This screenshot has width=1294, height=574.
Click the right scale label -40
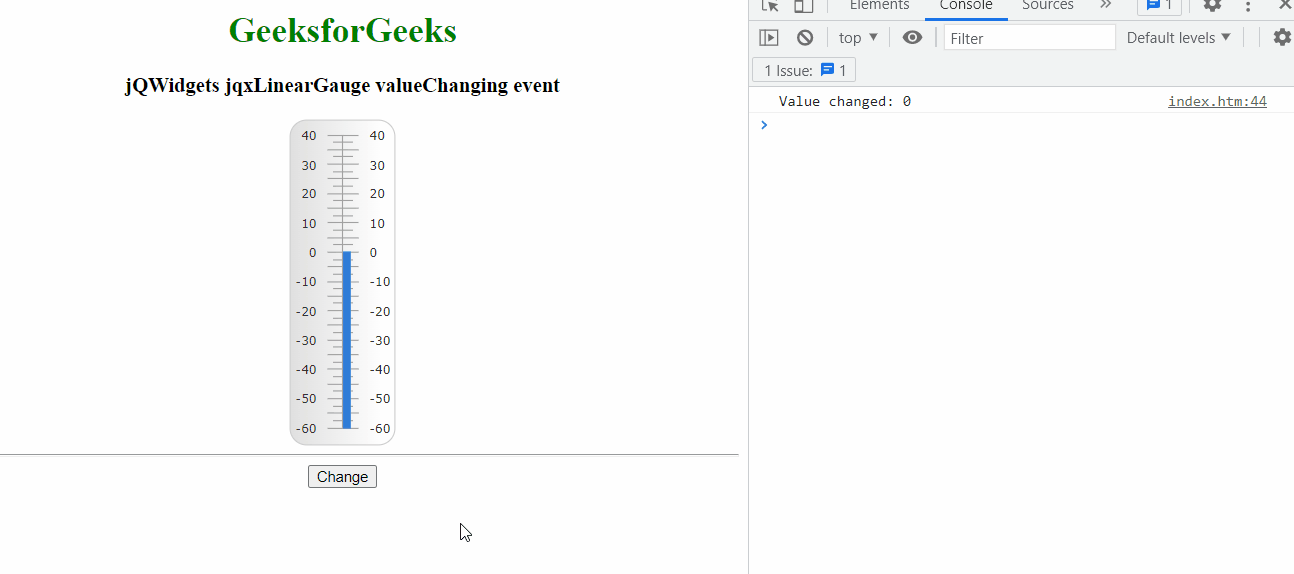[380, 370]
